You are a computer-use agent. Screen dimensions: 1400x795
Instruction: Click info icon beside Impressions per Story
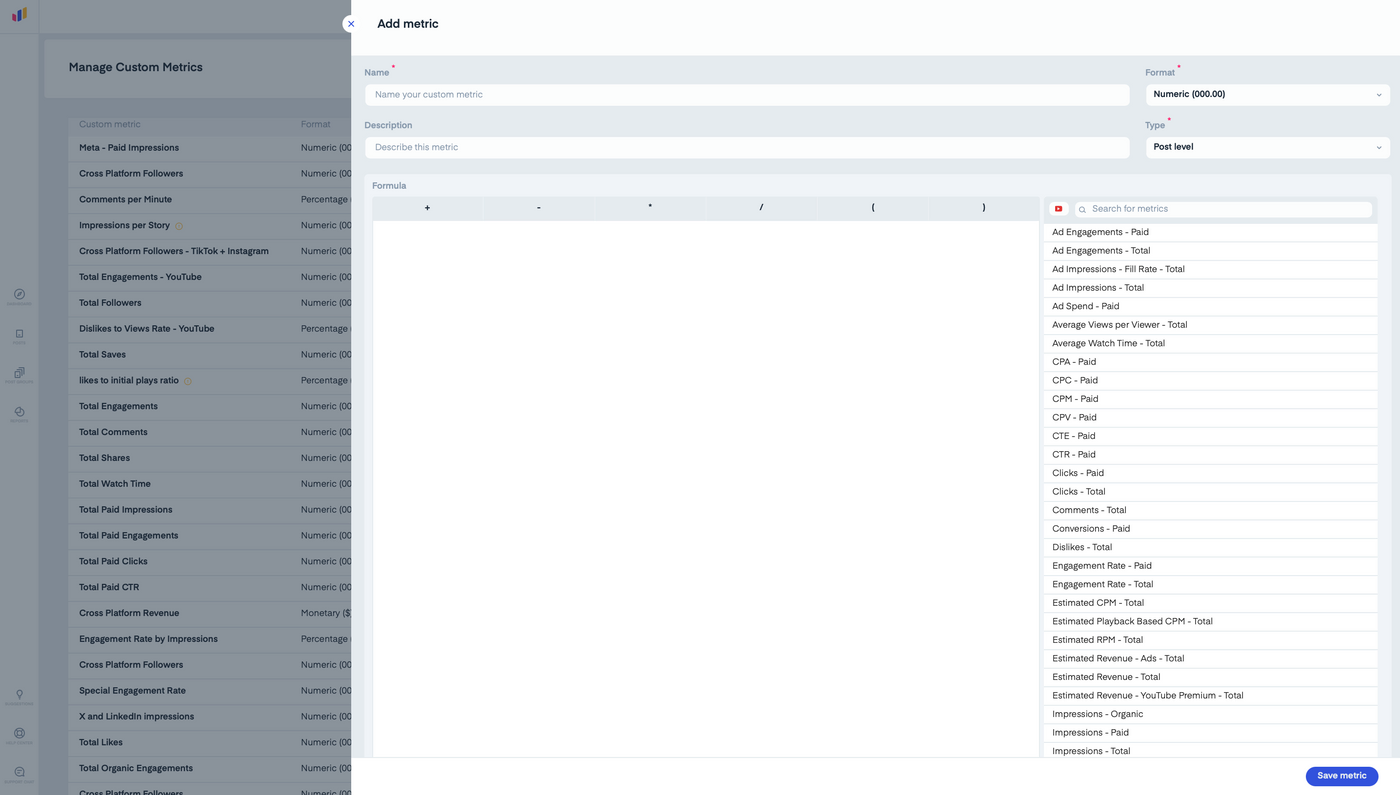[179, 226]
